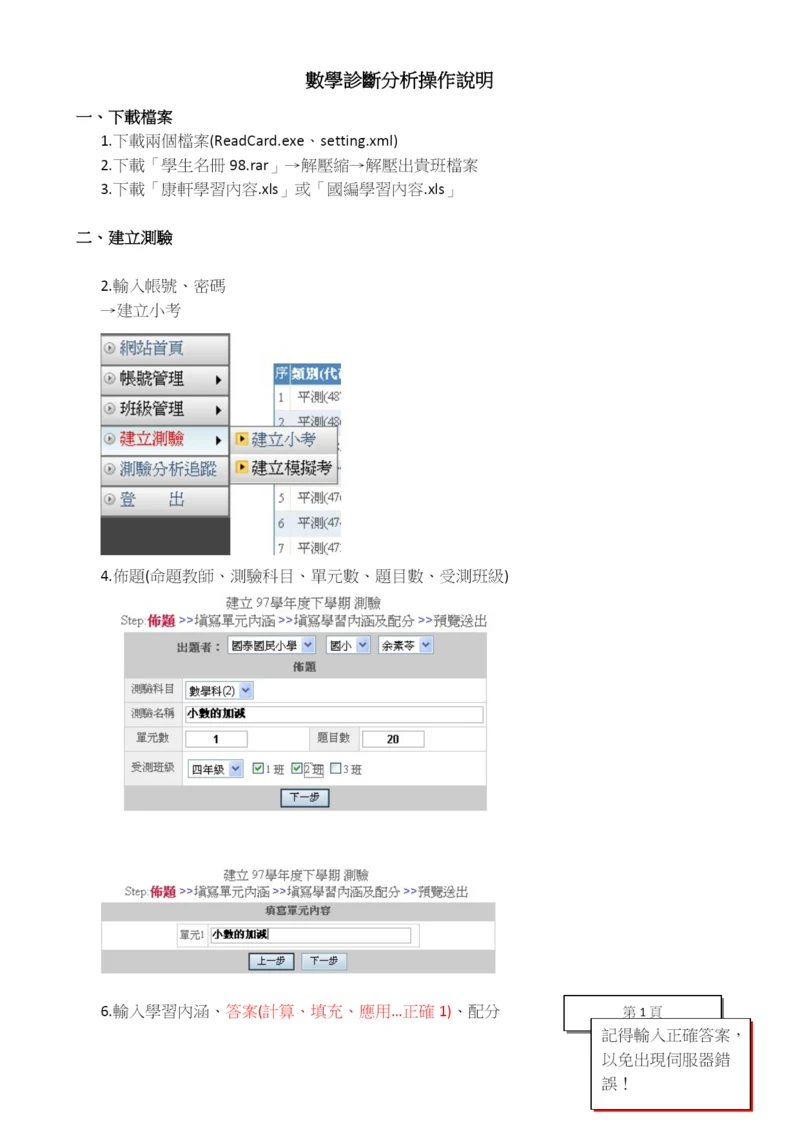Image resolution: width=800 pixels, height=1131 pixels.
Task: Open 測驗分析追蹤 in the side menu
Action: 165,469
